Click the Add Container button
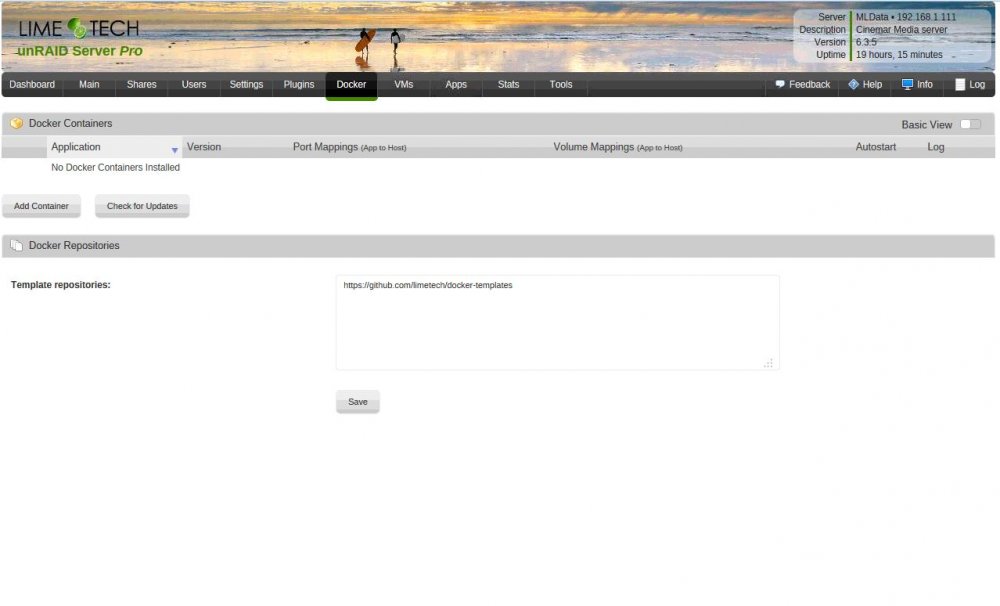Image resolution: width=1000 pixels, height=606 pixels. tap(41, 206)
